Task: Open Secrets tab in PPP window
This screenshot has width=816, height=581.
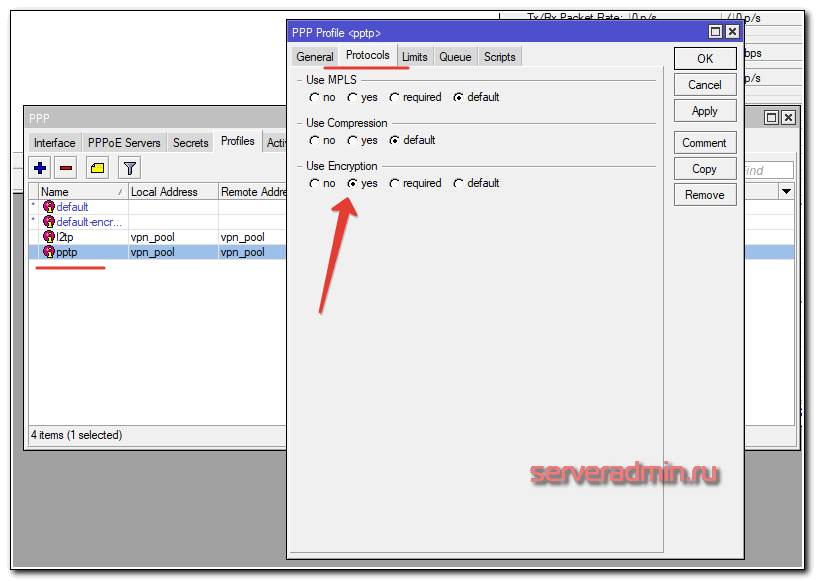Action: click(x=190, y=143)
